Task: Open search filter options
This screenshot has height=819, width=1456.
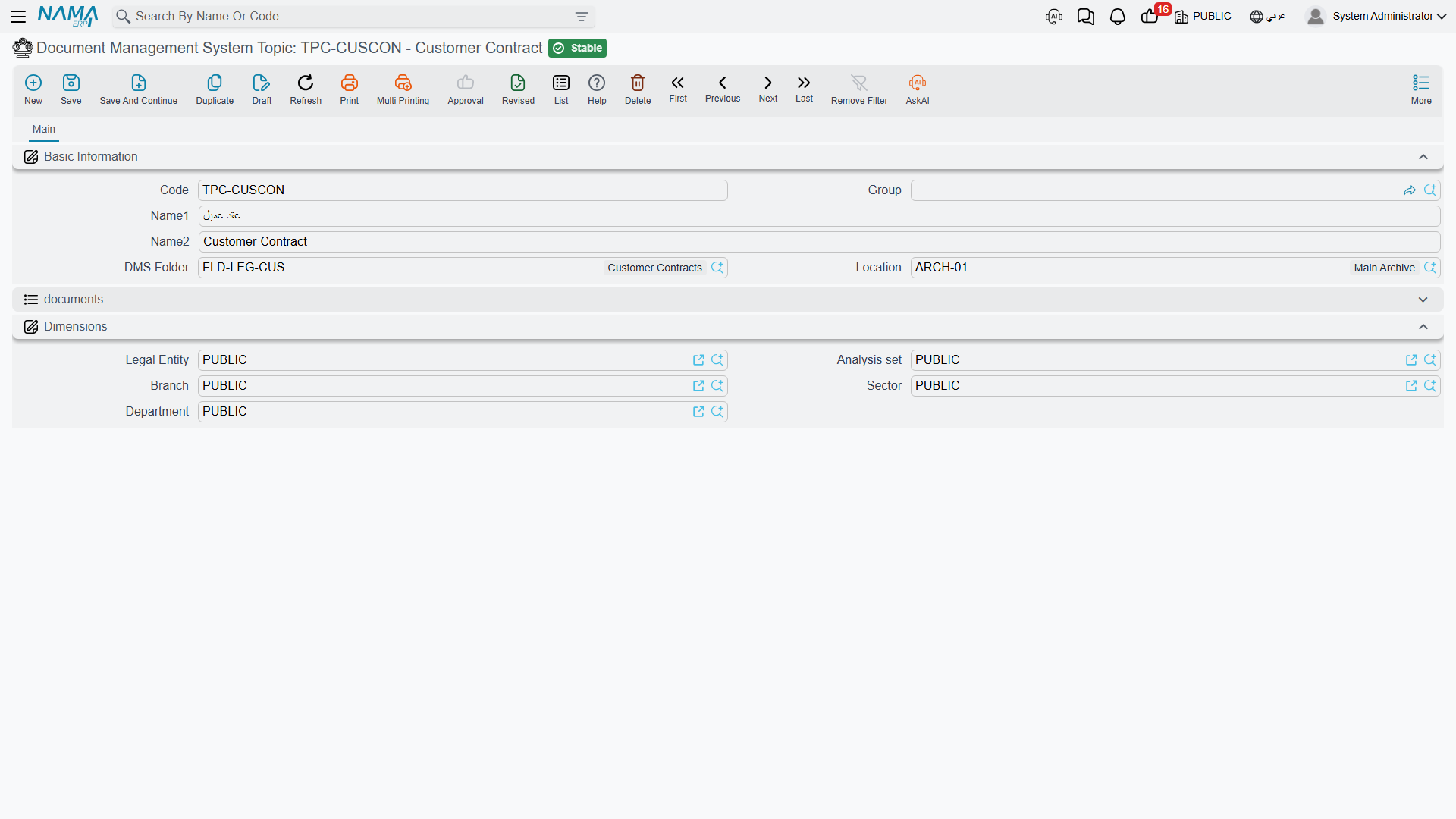Action: [582, 17]
